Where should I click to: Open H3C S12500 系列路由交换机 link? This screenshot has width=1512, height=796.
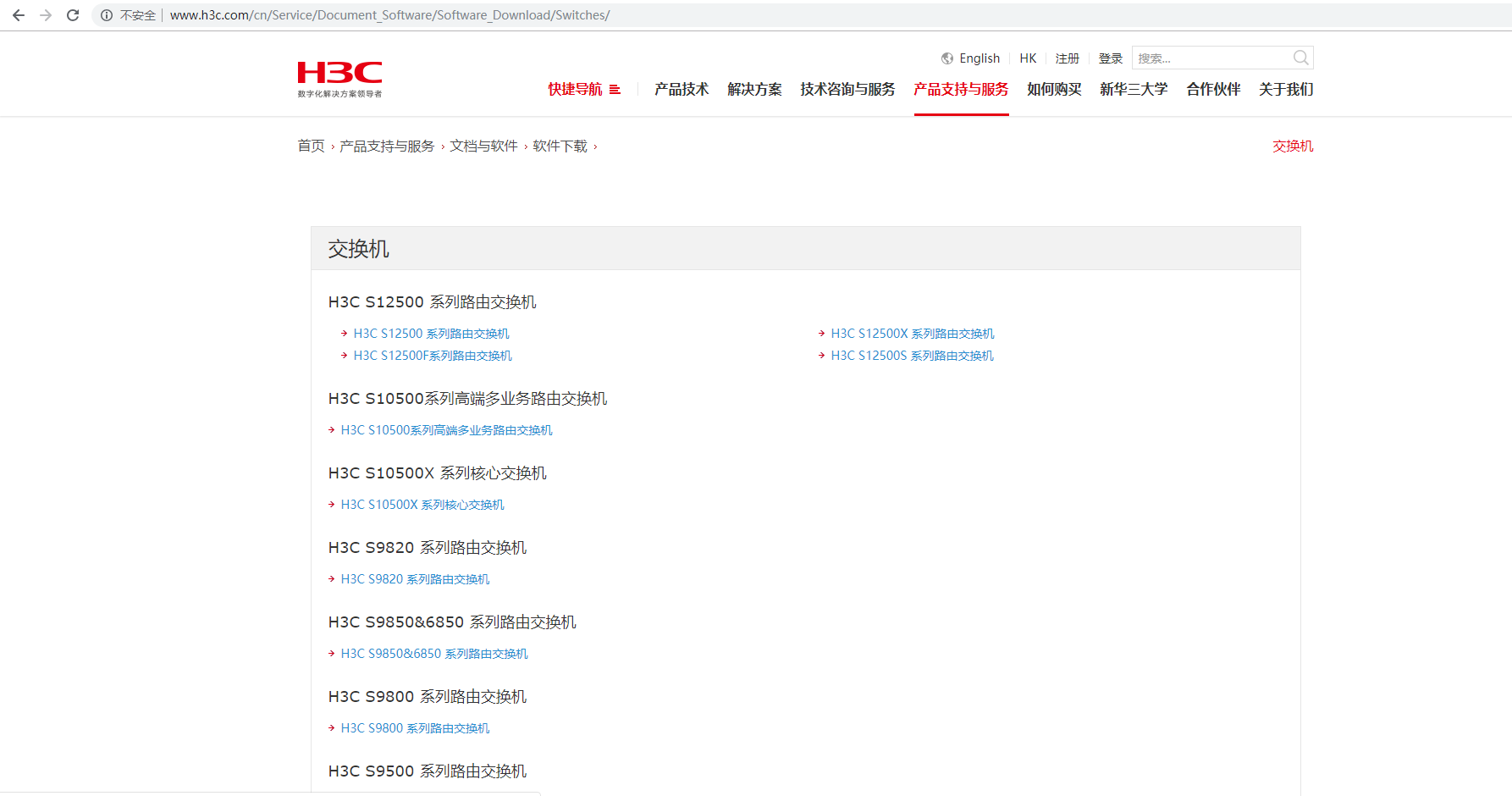431,334
